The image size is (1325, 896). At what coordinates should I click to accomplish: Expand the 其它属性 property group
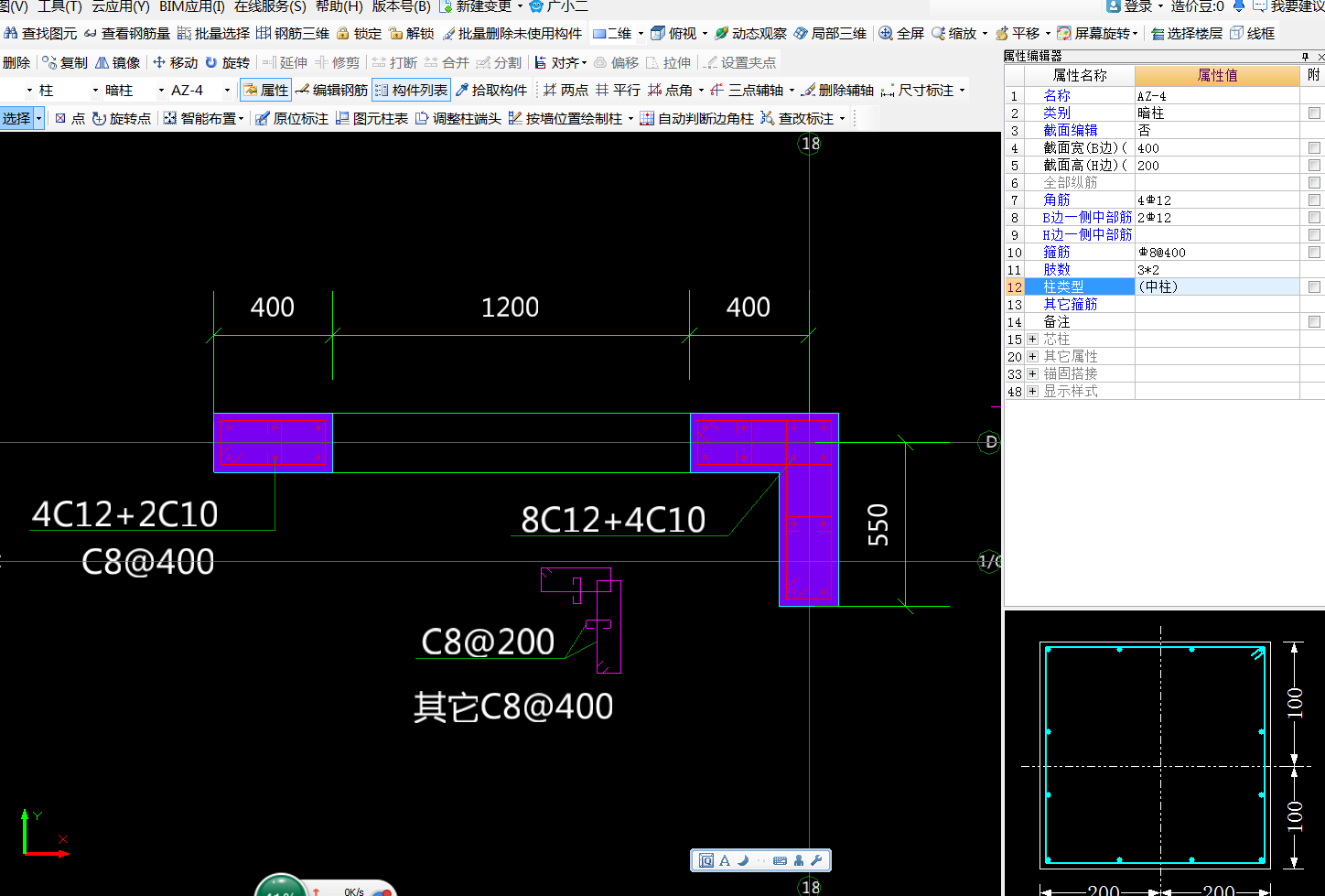[1032, 356]
